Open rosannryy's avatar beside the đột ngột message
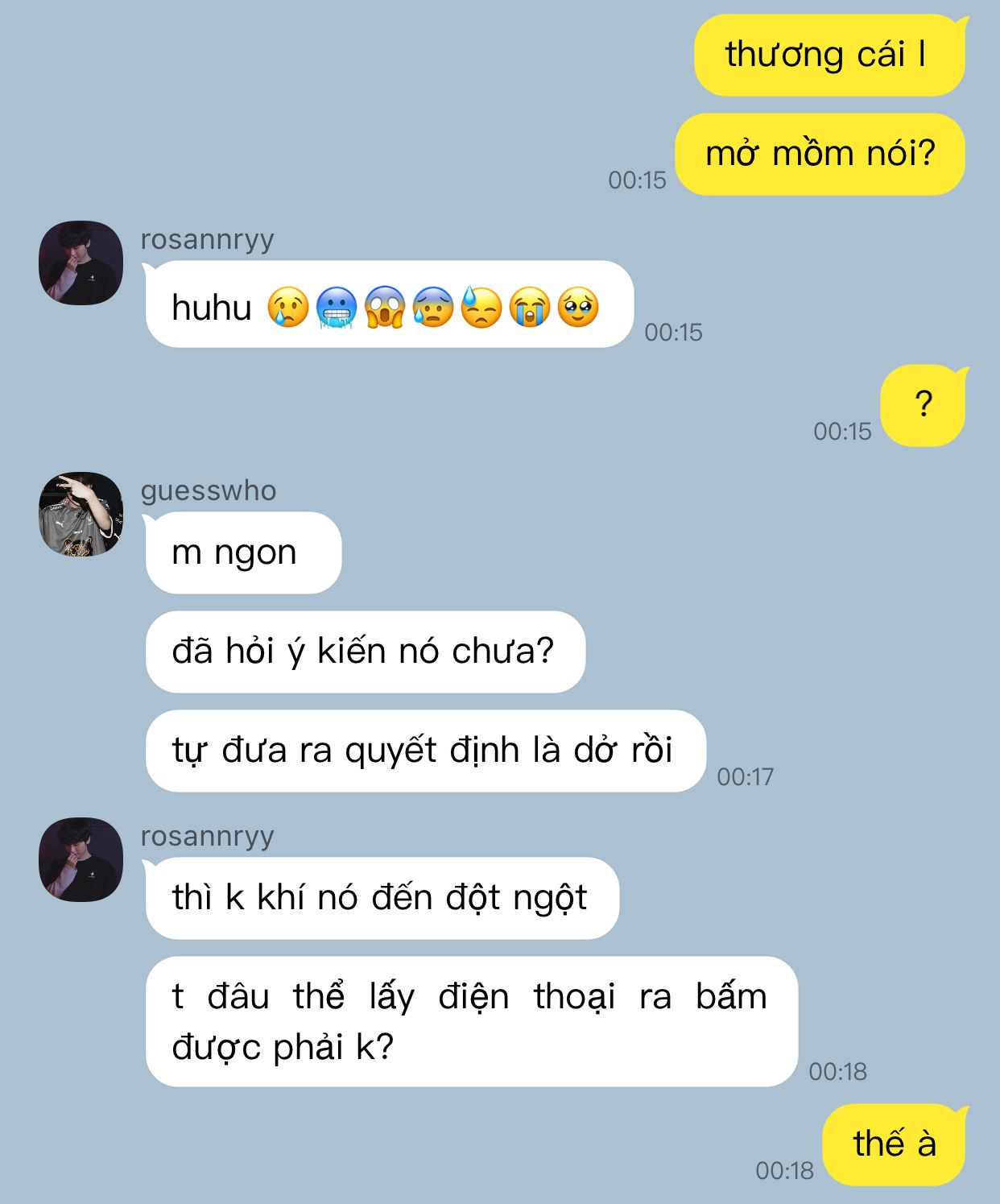Screen dimensions: 1000x1204 point(81,859)
